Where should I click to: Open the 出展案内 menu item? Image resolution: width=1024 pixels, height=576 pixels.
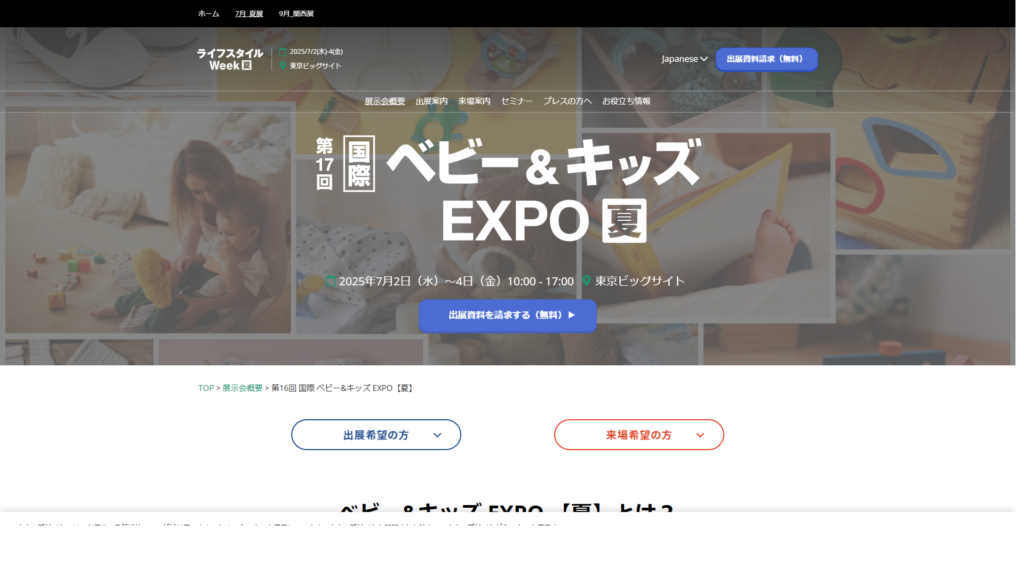[x=431, y=101]
